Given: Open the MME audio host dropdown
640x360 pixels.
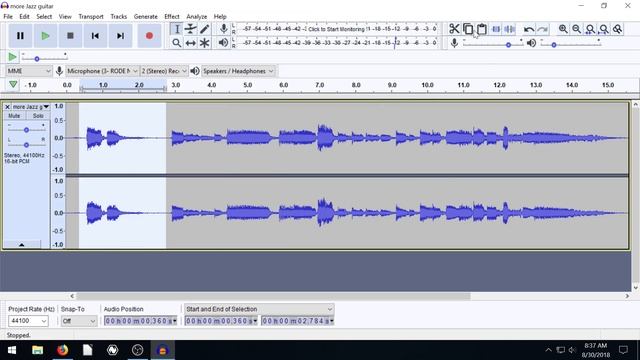Looking at the screenshot, I should pyautogui.click(x=29, y=71).
